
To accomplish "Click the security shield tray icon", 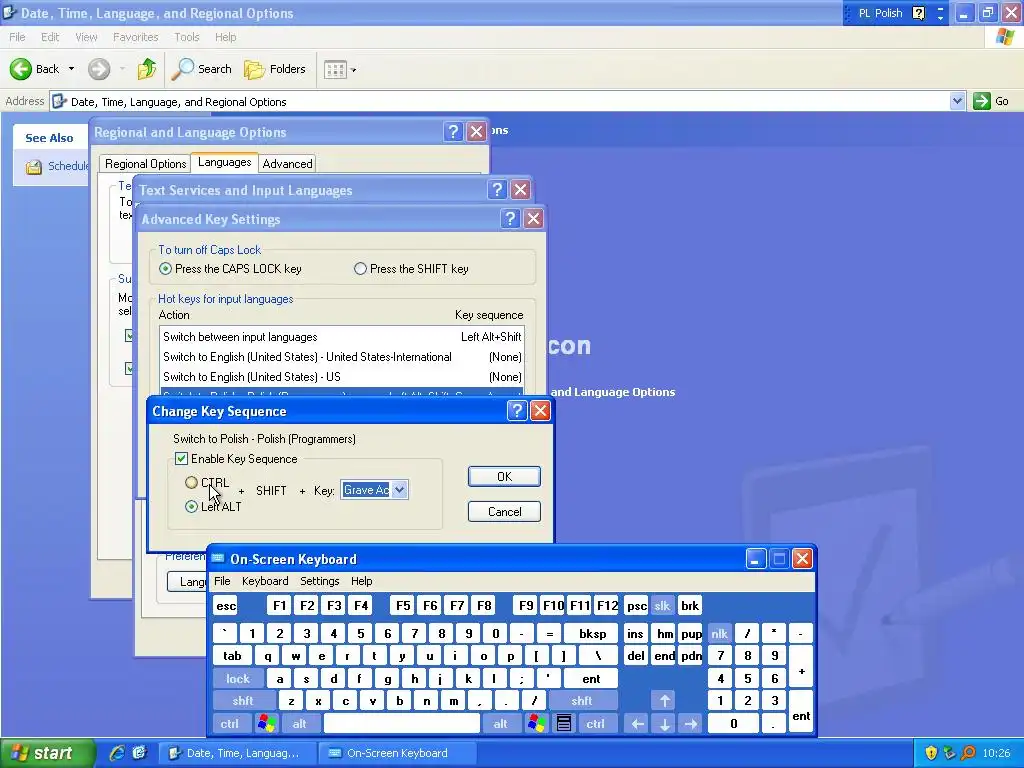I will (x=931, y=753).
